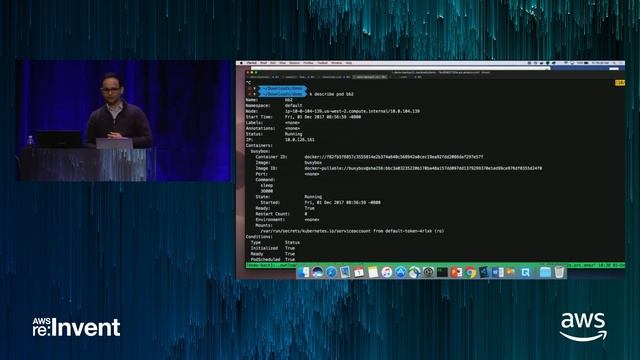
Task: Open the Apple menu
Action: (x=242, y=63)
